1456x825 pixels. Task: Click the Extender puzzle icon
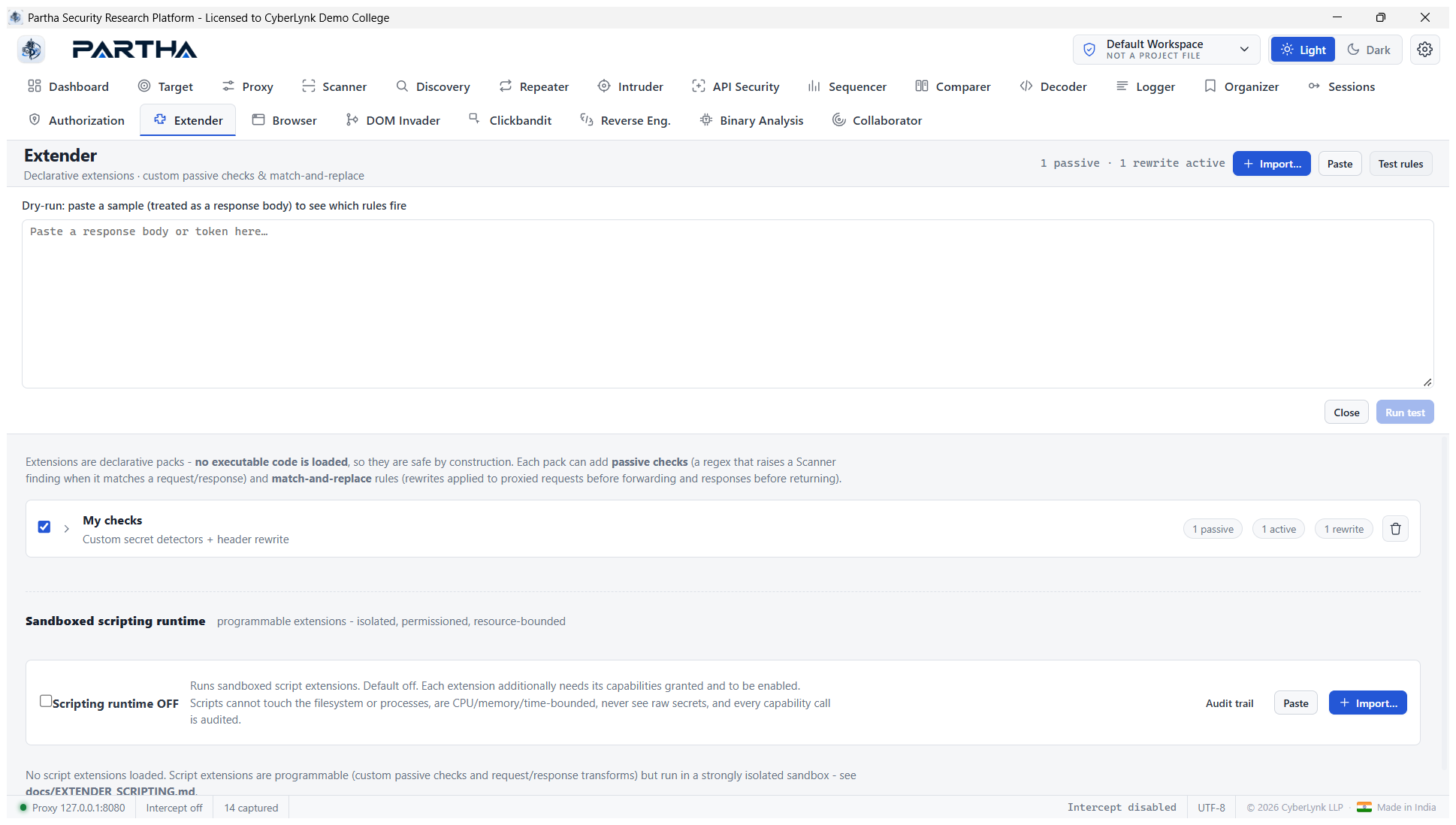(160, 119)
